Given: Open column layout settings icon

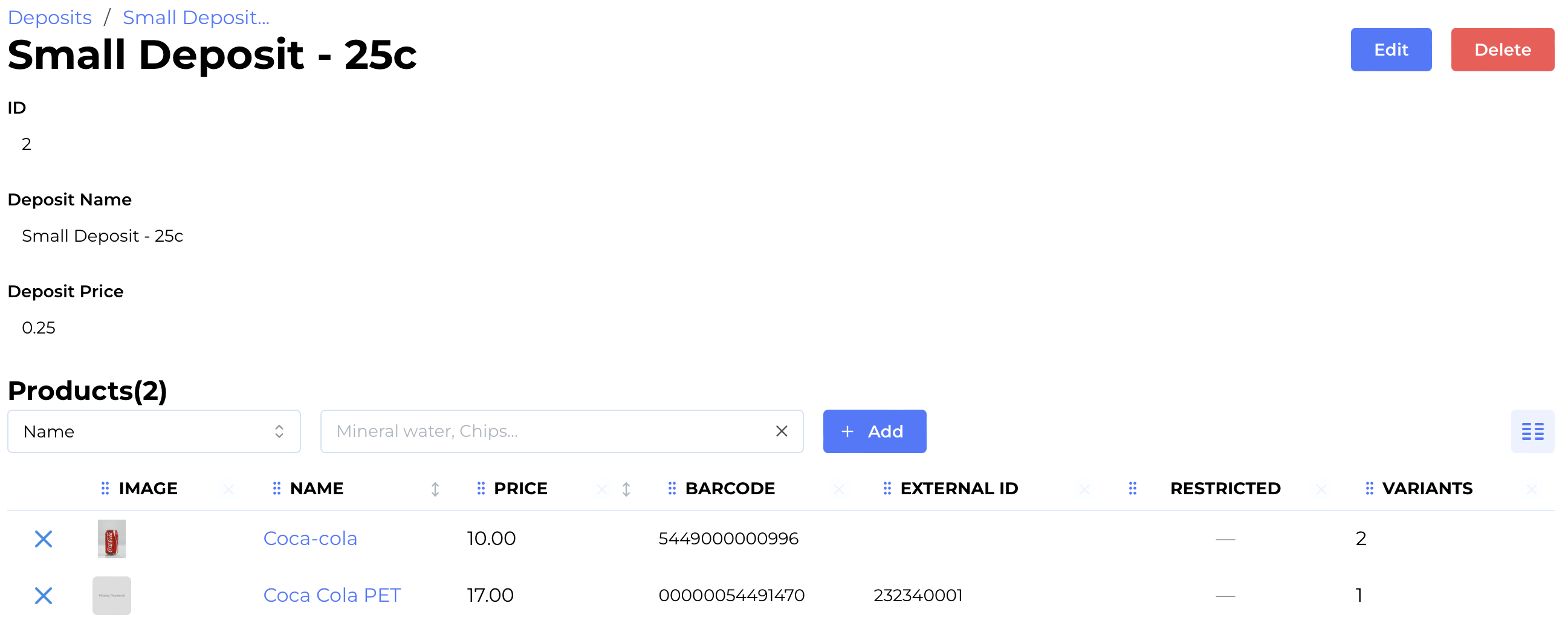Looking at the screenshot, I should tap(1532, 431).
